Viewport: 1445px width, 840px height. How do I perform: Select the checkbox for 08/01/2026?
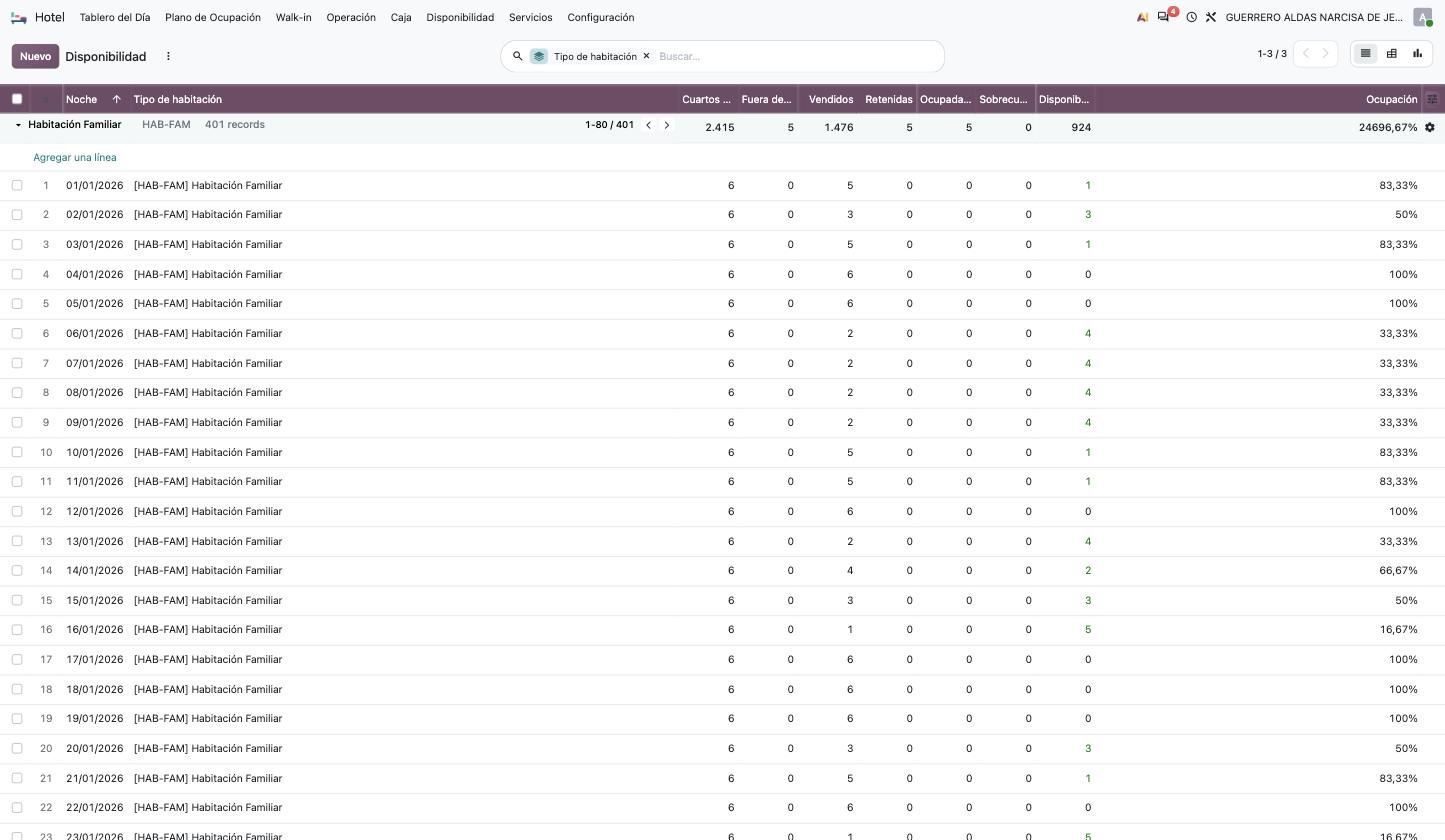[x=17, y=392]
